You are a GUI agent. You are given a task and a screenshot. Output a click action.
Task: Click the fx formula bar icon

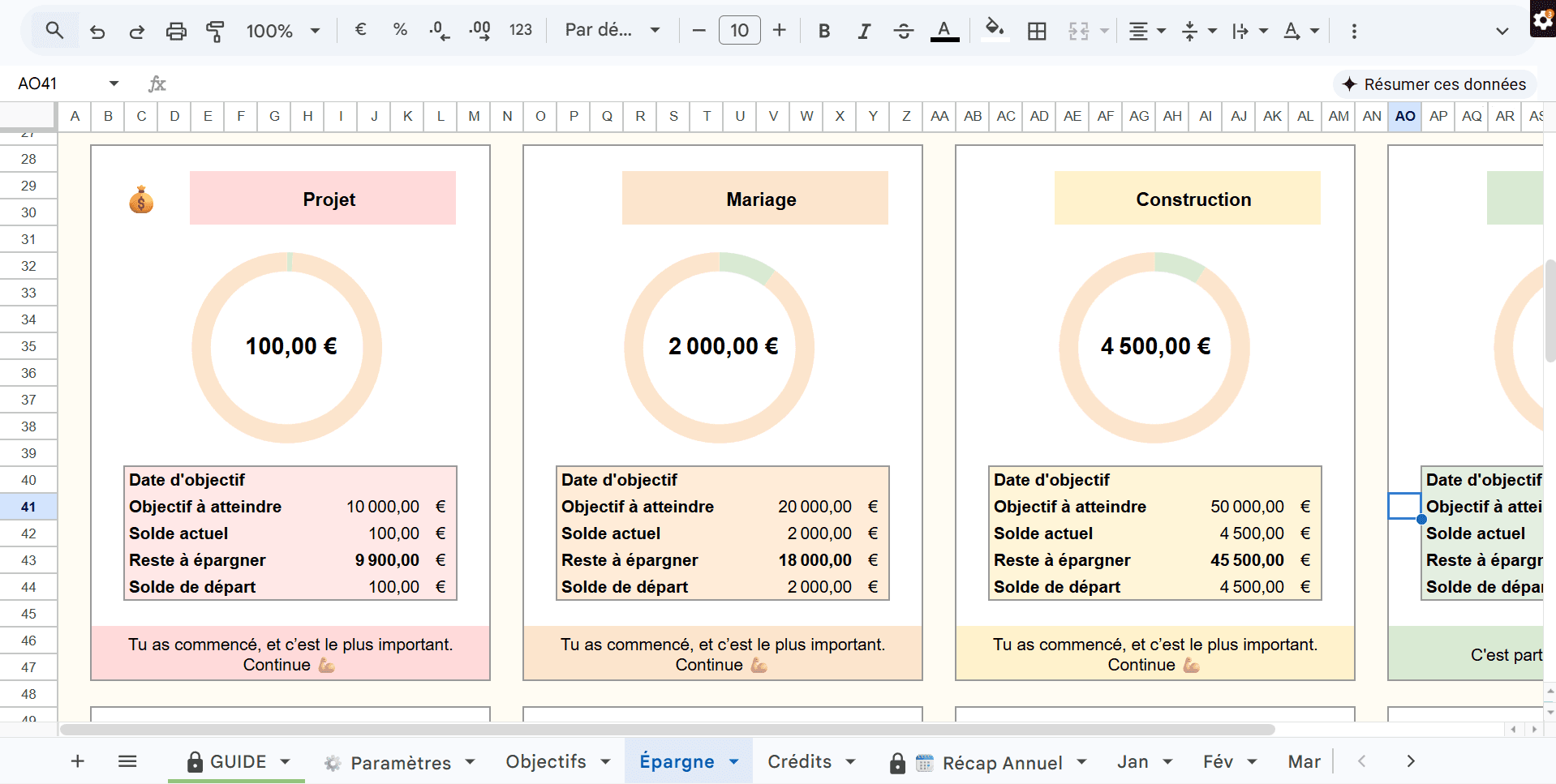[157, 84]
